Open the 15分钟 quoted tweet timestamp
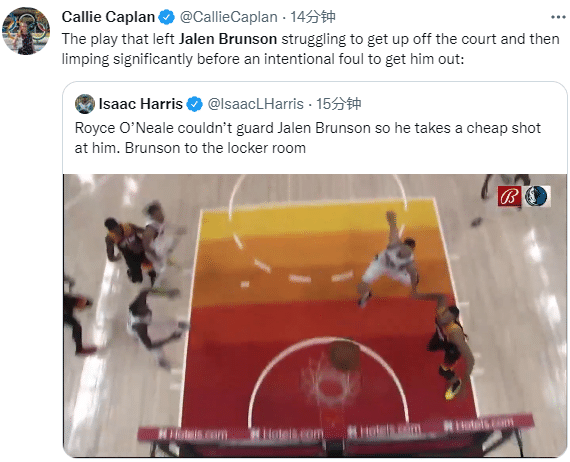The height and width of the screenshot is (462, 570). coord(338,104)
